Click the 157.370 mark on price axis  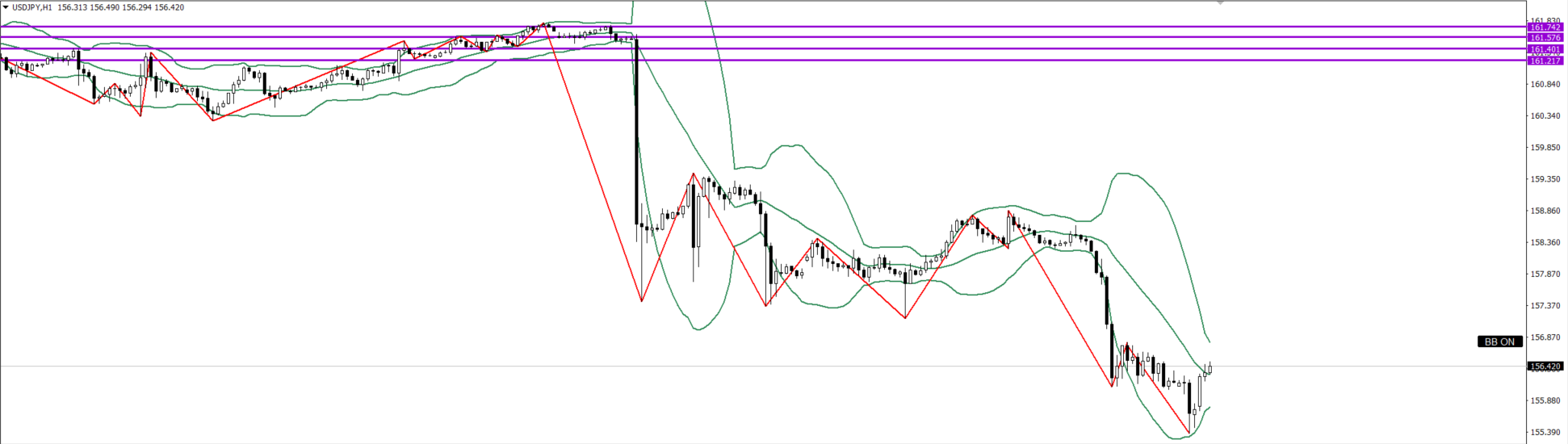pyautogui.click(x=1545, y=306)
